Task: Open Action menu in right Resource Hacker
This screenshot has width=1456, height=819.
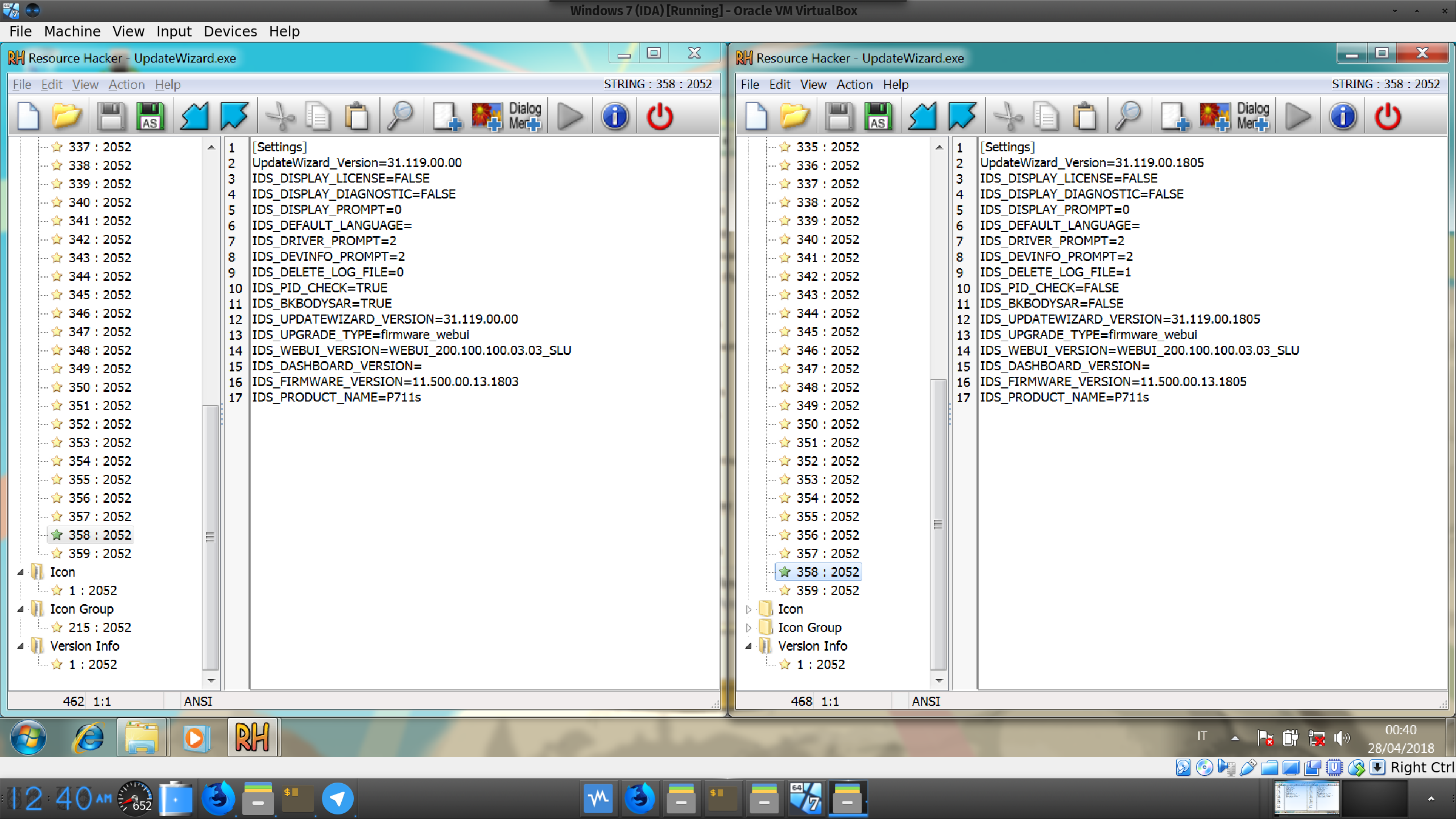Action: (854, 84)
